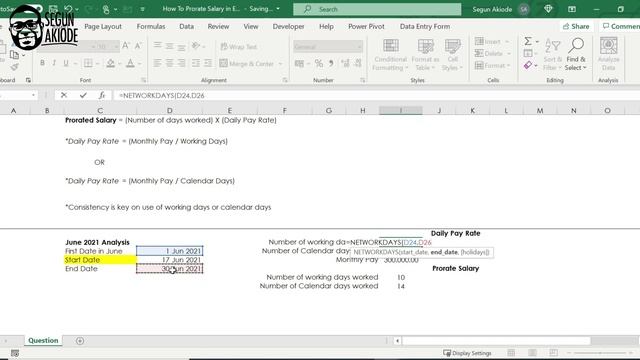
Task: Click Delete cells button
Action: pyautogui.click(x=489, y=53)
